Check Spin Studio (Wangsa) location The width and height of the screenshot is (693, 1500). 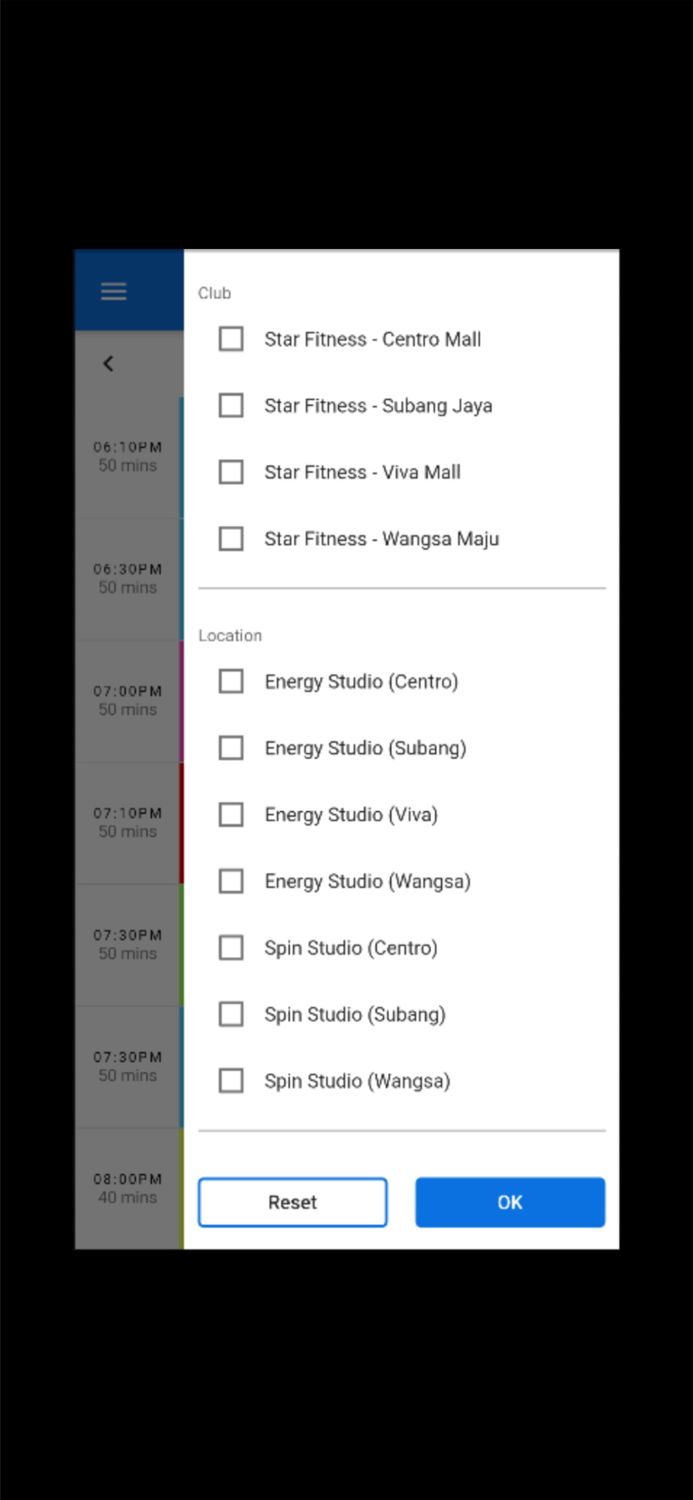pyautogui.click(x=230, y=1080)
